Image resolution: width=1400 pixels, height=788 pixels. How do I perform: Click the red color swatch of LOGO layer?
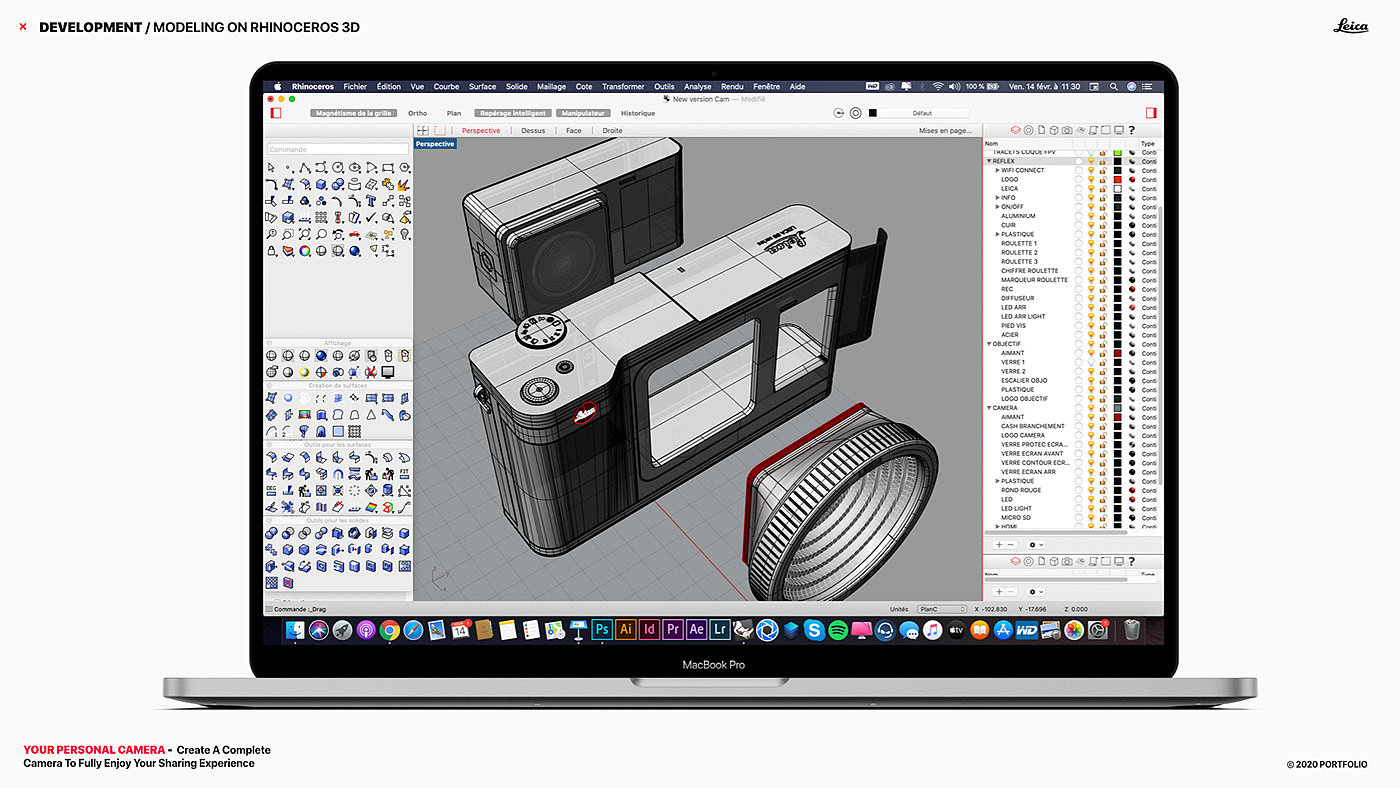pos(1117,180)
